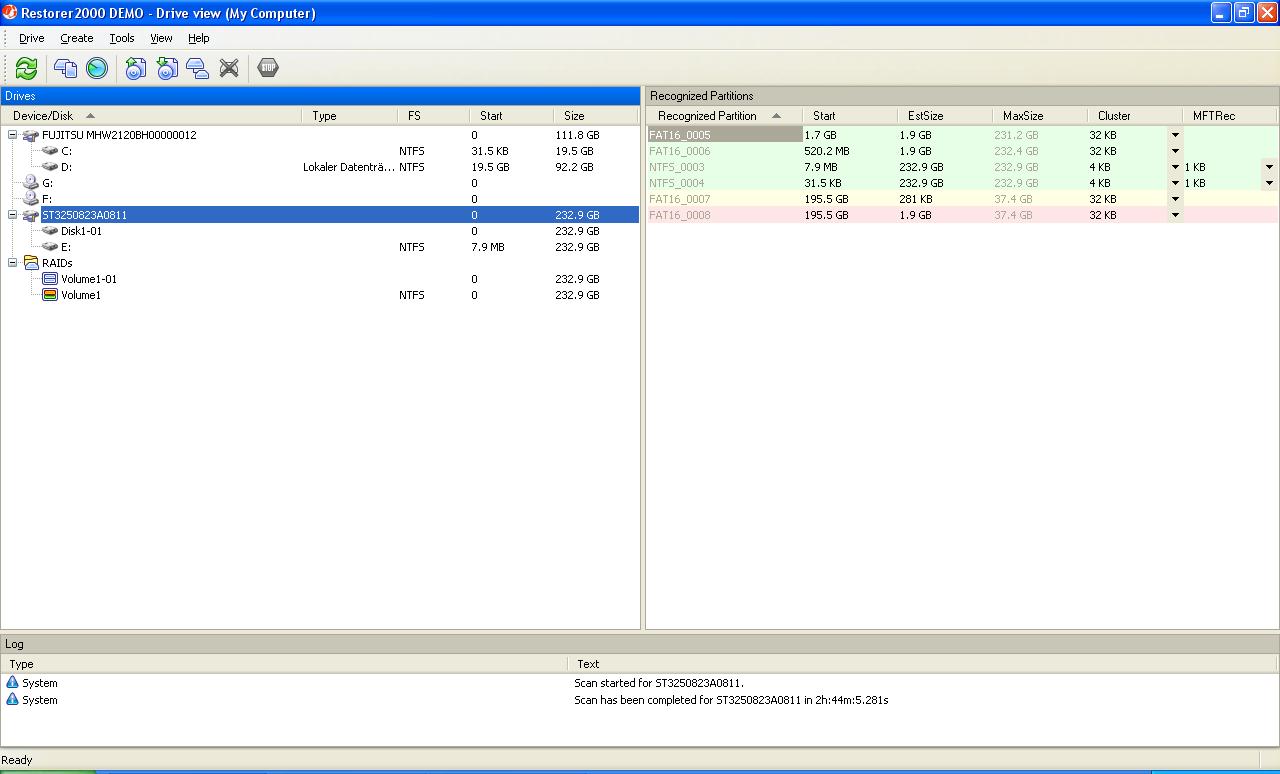Open the View menu
This screenshot has height=774, width=1280.
[161, 38]
